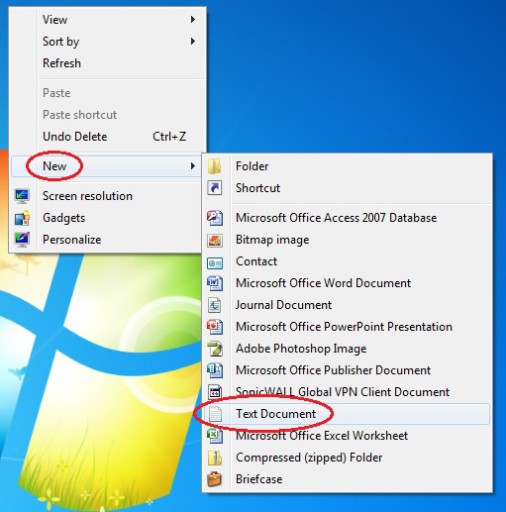Screen dimensions: 506x512
Task: Click the Folder icon in New submenu
Action: tap(215, 166)
